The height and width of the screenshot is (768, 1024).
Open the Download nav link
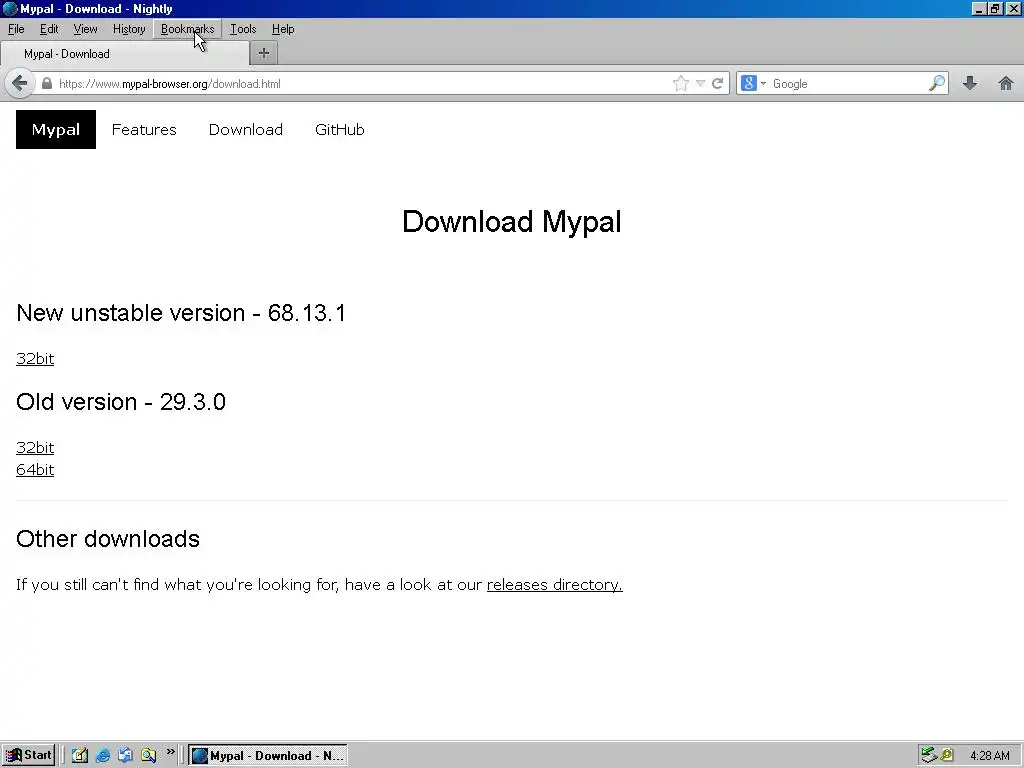pyautogui.click(x=246, y=129)
